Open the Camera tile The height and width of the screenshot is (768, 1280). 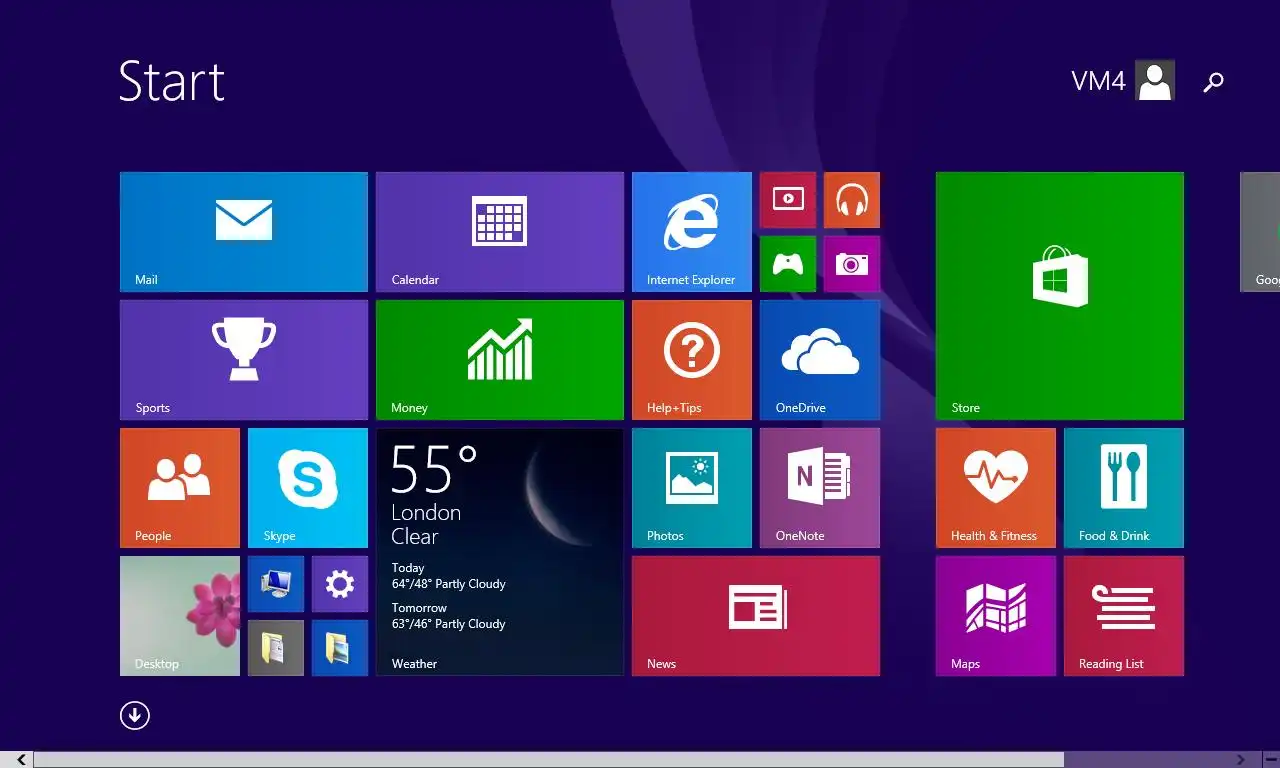pyautogui.click(x=852, y=264)
